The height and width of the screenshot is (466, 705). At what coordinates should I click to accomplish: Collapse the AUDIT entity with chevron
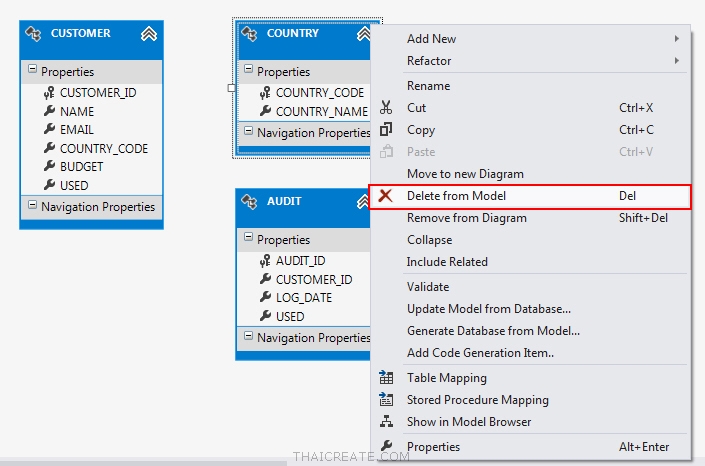363,202
